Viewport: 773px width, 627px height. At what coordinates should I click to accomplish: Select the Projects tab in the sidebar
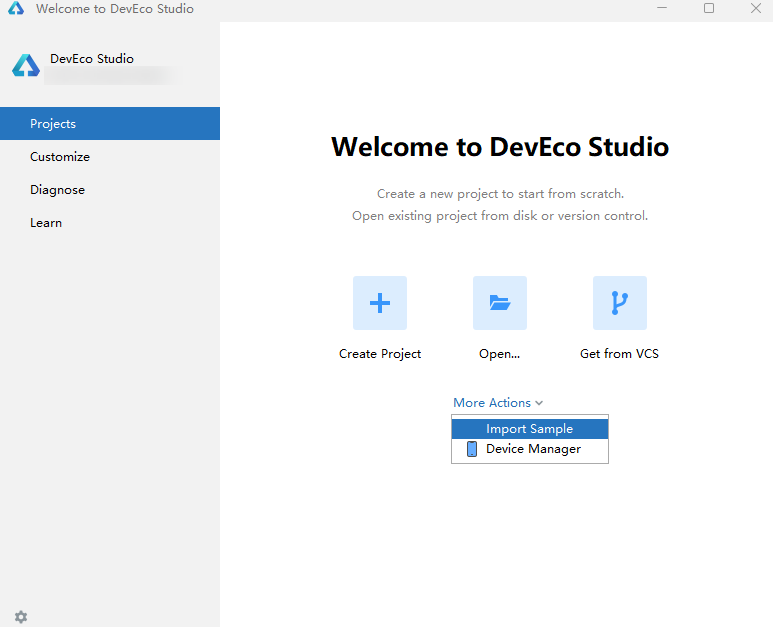coord(110,124)
